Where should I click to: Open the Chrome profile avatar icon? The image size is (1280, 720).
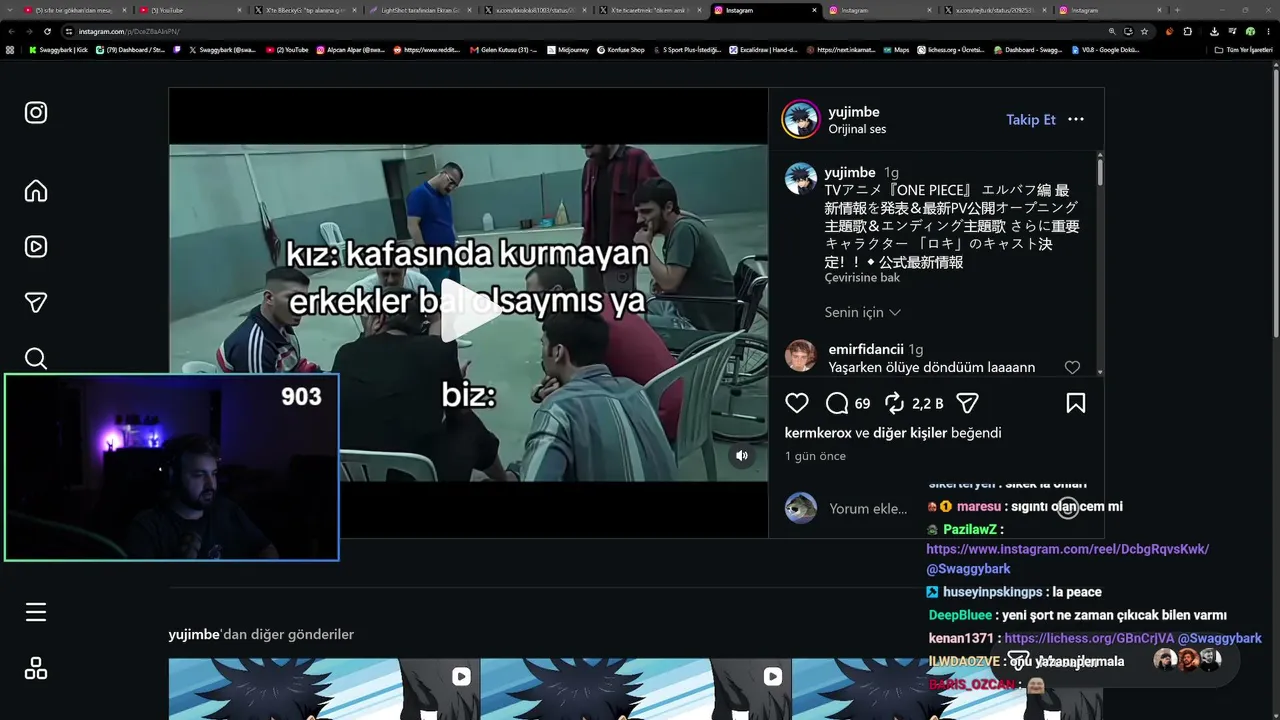1250,31
